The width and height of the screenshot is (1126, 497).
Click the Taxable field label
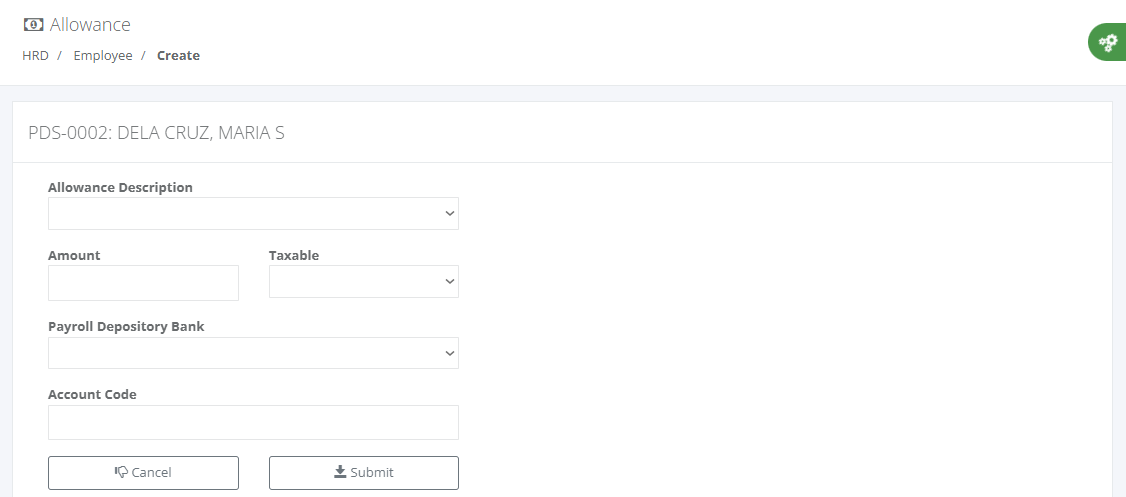coord(294,255)
